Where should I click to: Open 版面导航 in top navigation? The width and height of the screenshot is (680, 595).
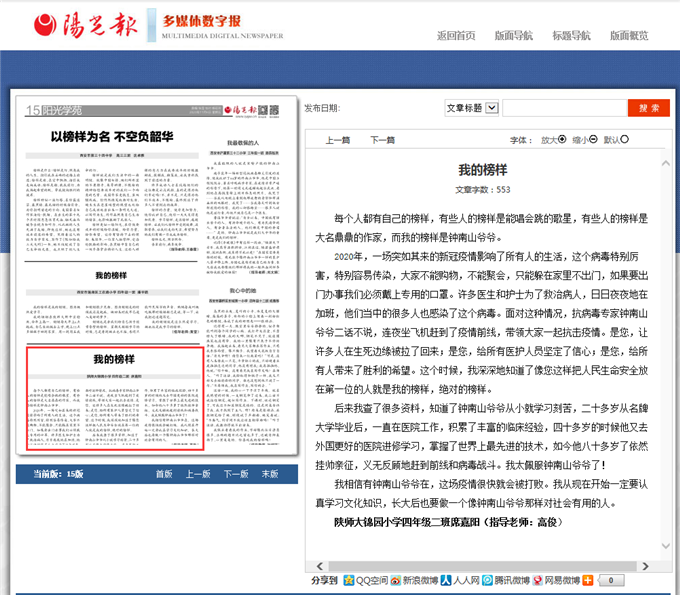coord(513,36)
